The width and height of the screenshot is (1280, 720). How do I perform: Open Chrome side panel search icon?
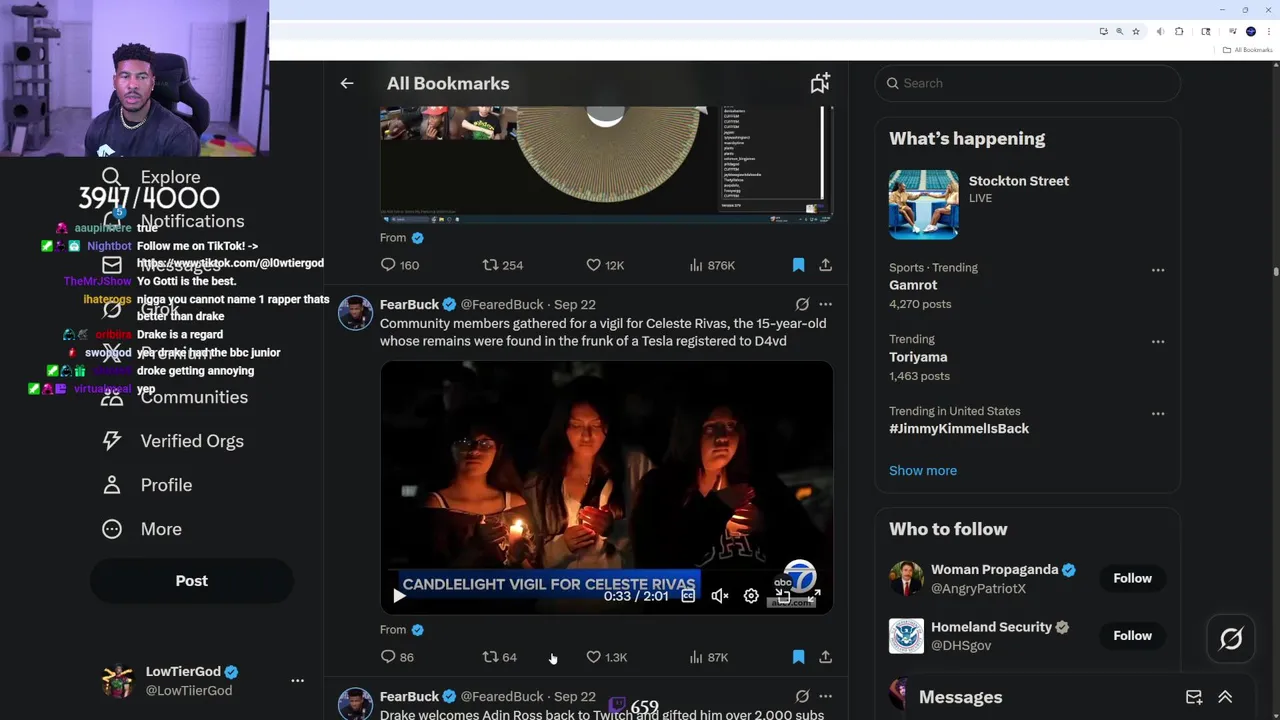(1206, 32)
